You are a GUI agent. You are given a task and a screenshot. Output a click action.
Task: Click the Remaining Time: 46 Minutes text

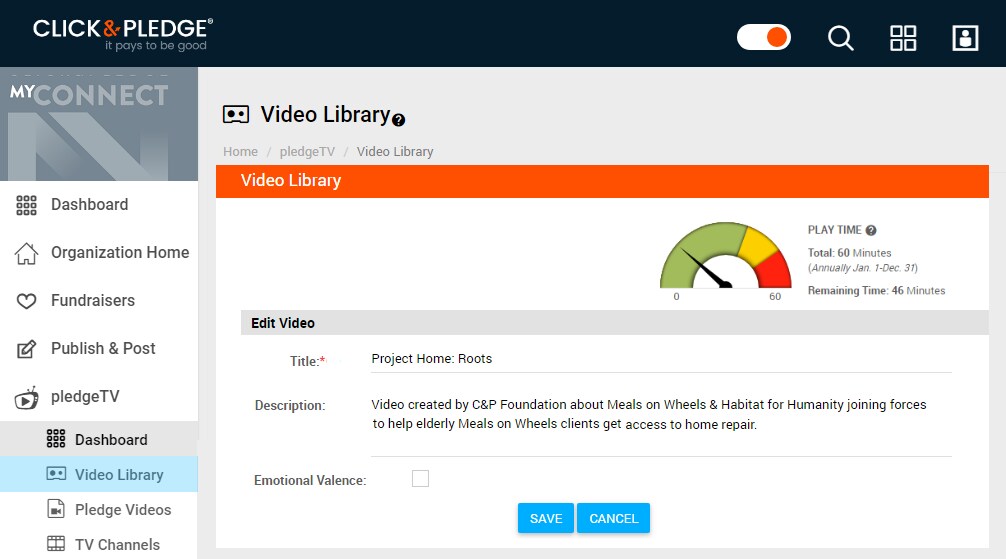pos(876,291)
